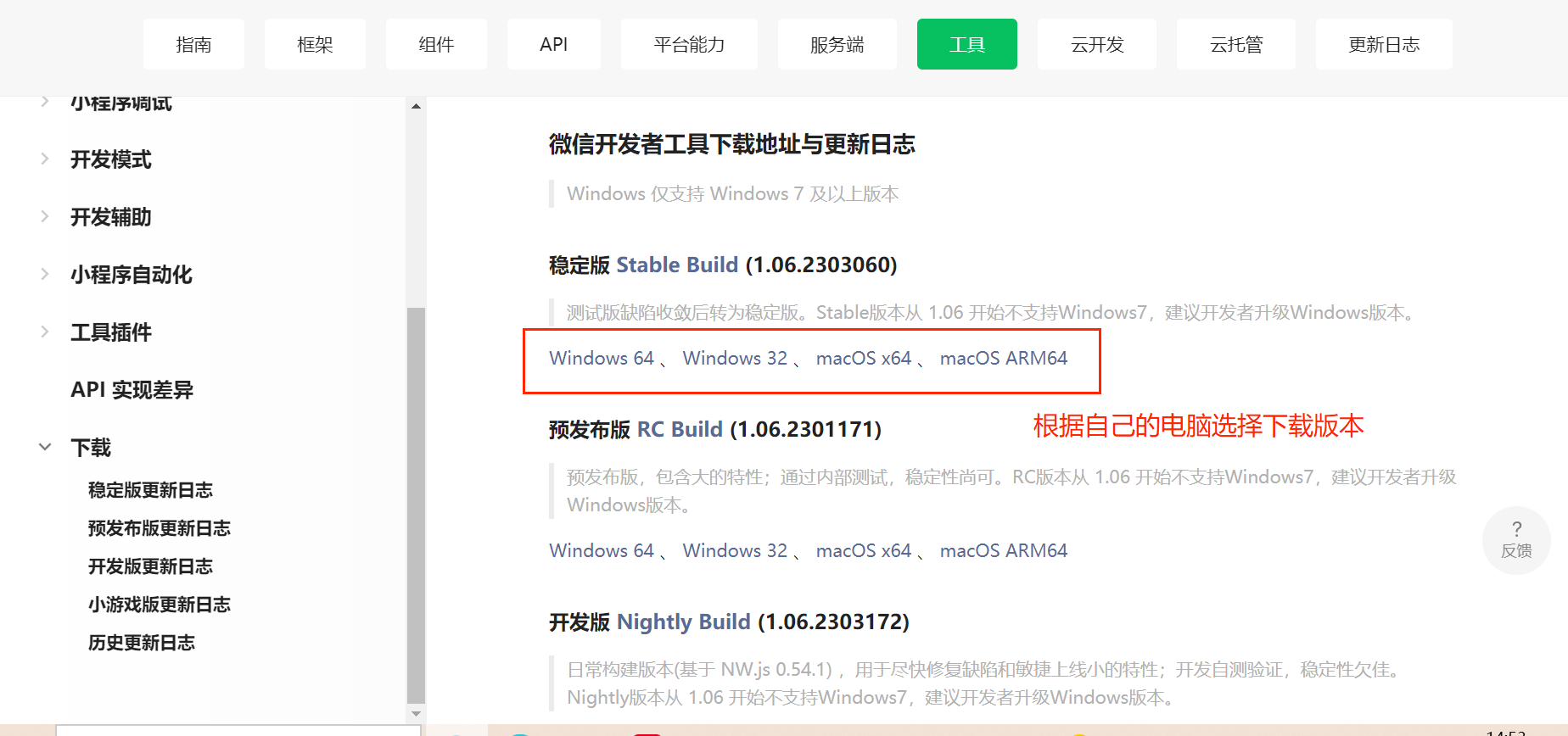
Task: Click the 微信开发者工具下载地址与更新日志 page title
Action: click(732, 144)
